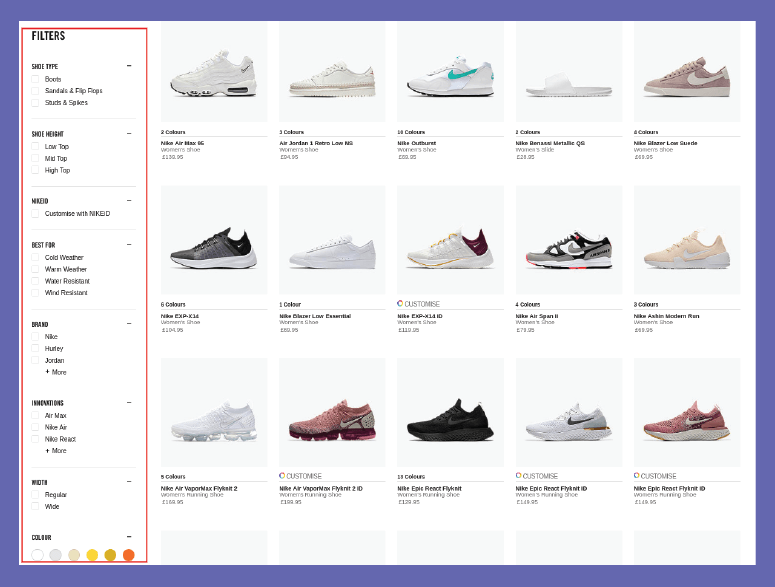Screen dimensions: 775x587
Task: Select the Cold Weather filter
Action: (35, 257)
